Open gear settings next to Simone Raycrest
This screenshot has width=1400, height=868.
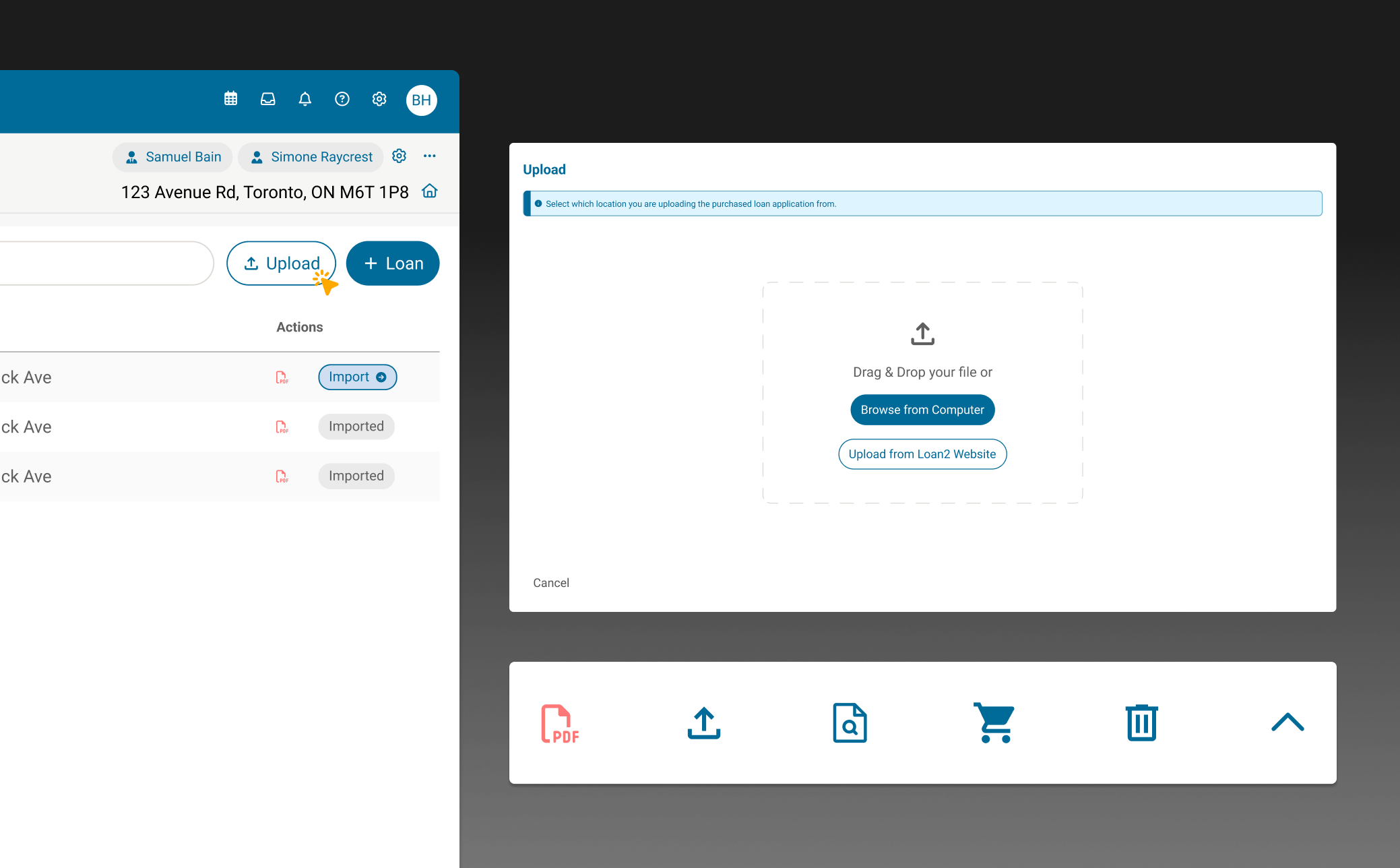(400, 156)
